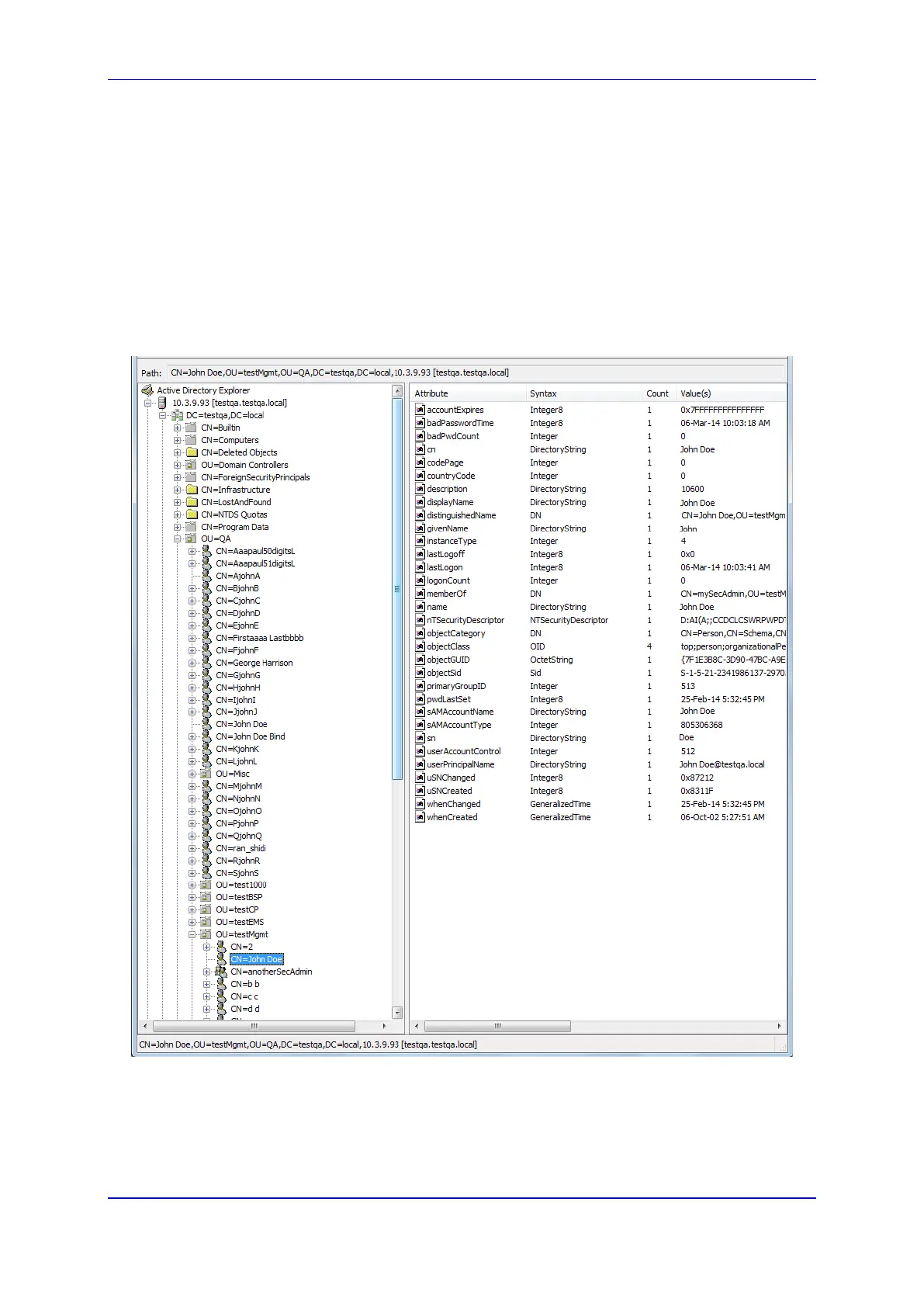Click the attribute pane horizontal scrollbar thumb
Screen dimensions: 924x1306
point(497,1026)
